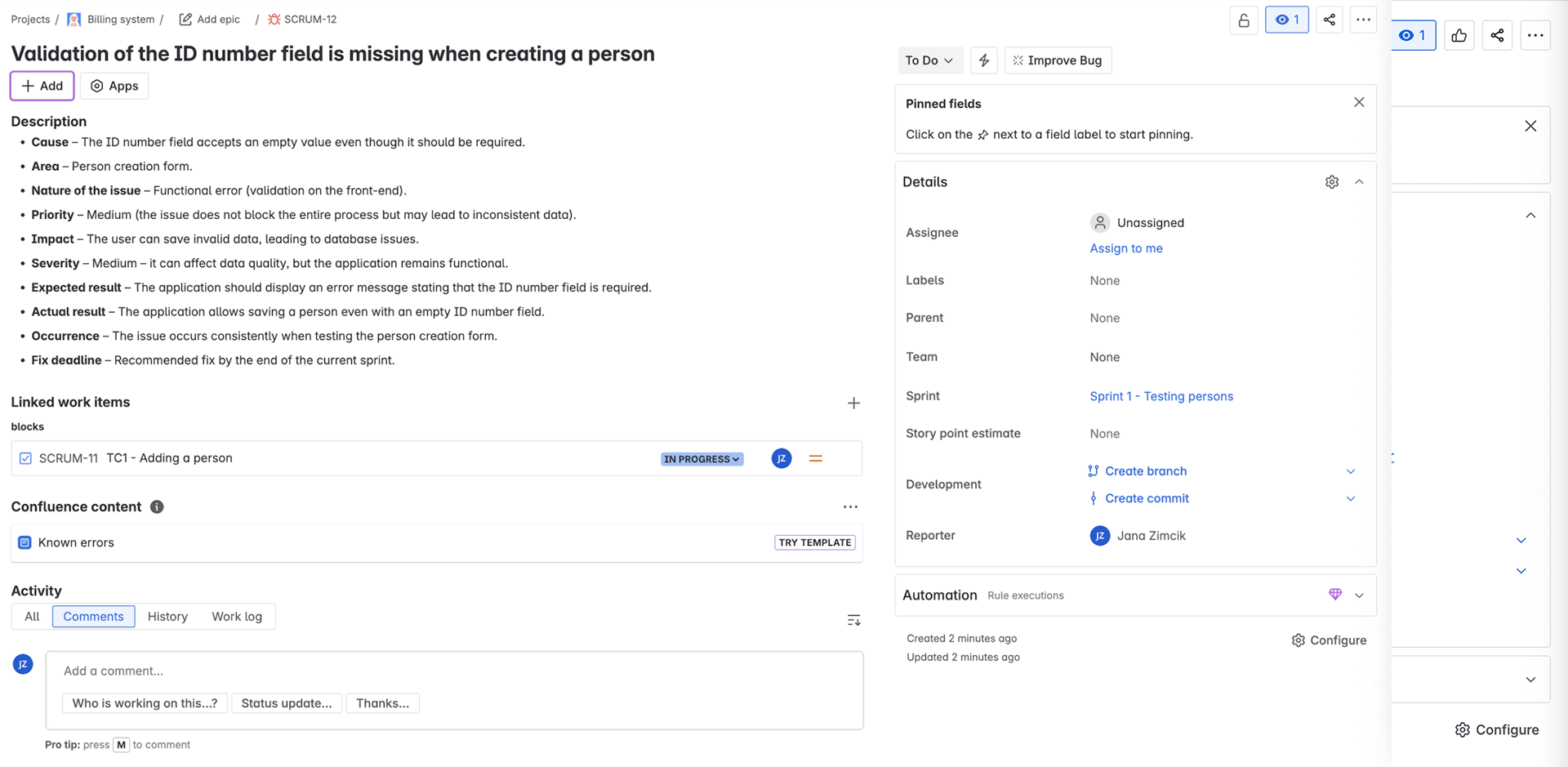Image resolution: width=1568 pixels, height=767 pixels.
Task: Toggle the watch eye button showing 1
Action: [x=1286, y=20]
